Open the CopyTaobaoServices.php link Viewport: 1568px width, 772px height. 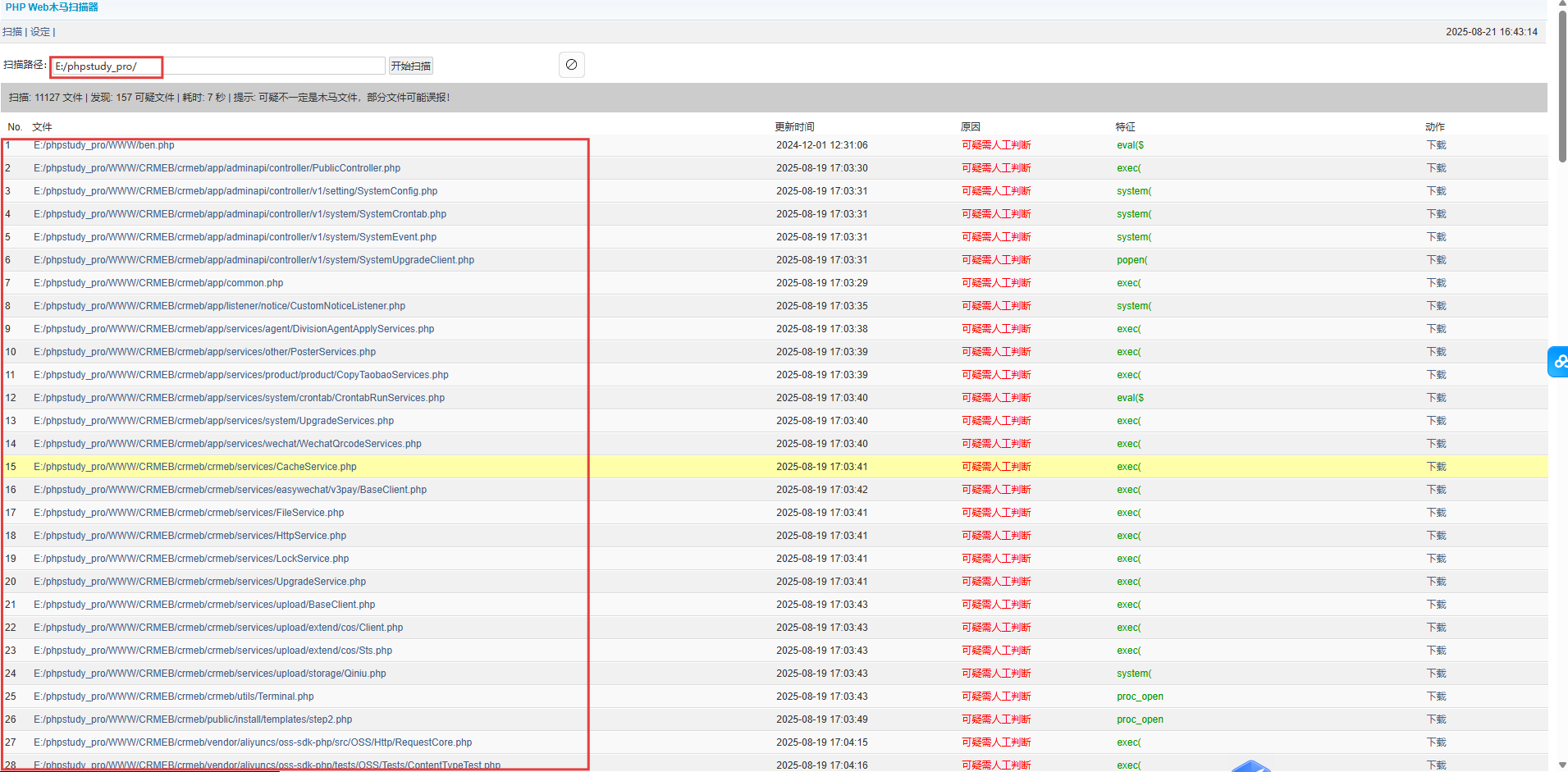[x=240, y=374]
